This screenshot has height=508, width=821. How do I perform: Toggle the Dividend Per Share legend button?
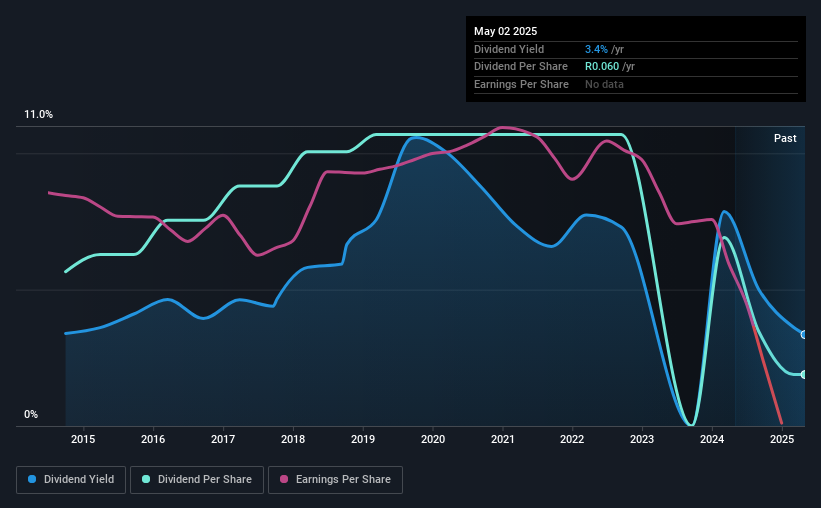pyautogui.click(x=197, y=480)
